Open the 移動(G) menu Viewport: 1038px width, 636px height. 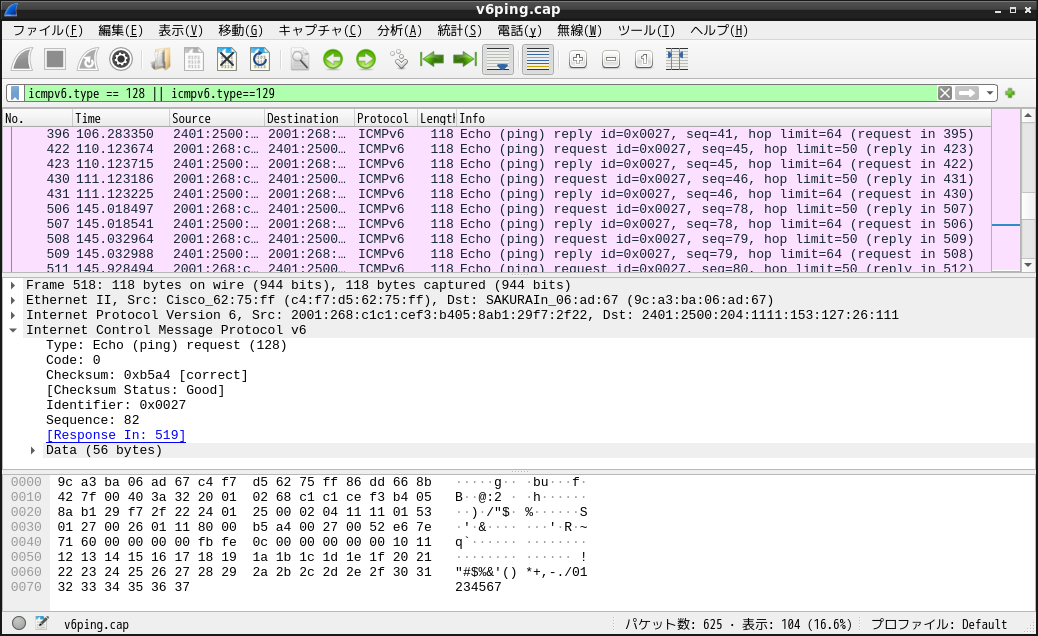tap(240, 30)
